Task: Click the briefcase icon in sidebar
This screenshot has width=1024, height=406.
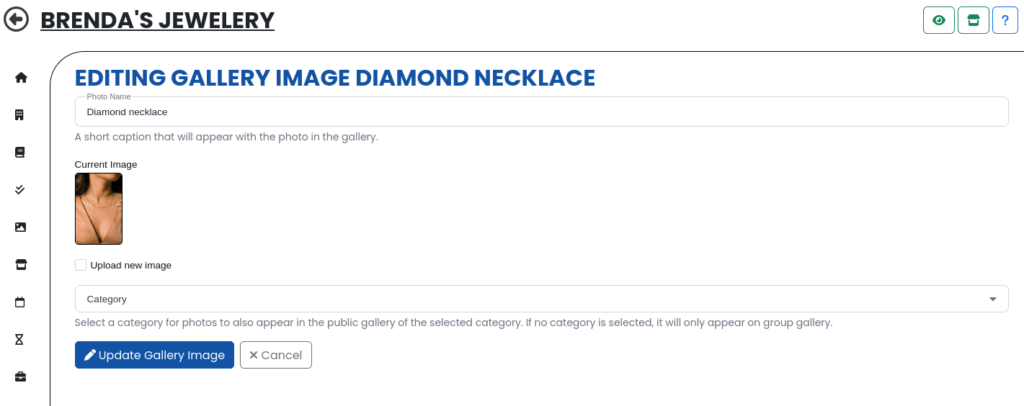Action: click(x=20, y=377)
